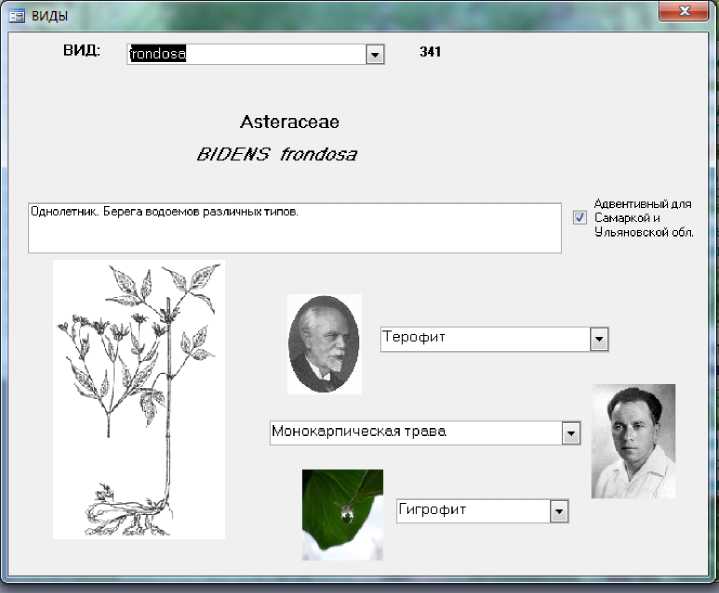
Task: Expand the Монокарпическая трава dropdown arrow
Action: coord(571,433)
